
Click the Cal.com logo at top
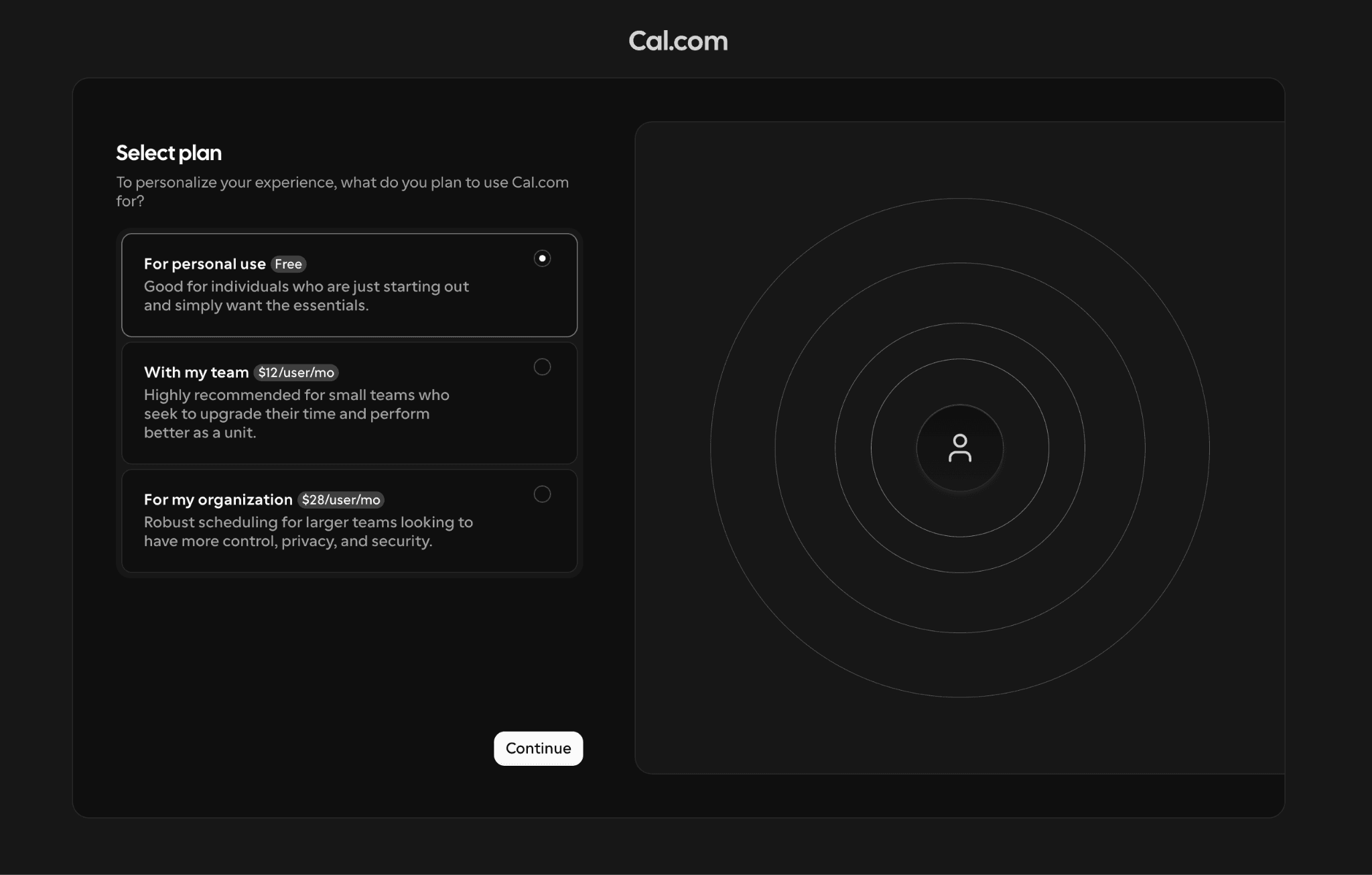tap(678, 41)
